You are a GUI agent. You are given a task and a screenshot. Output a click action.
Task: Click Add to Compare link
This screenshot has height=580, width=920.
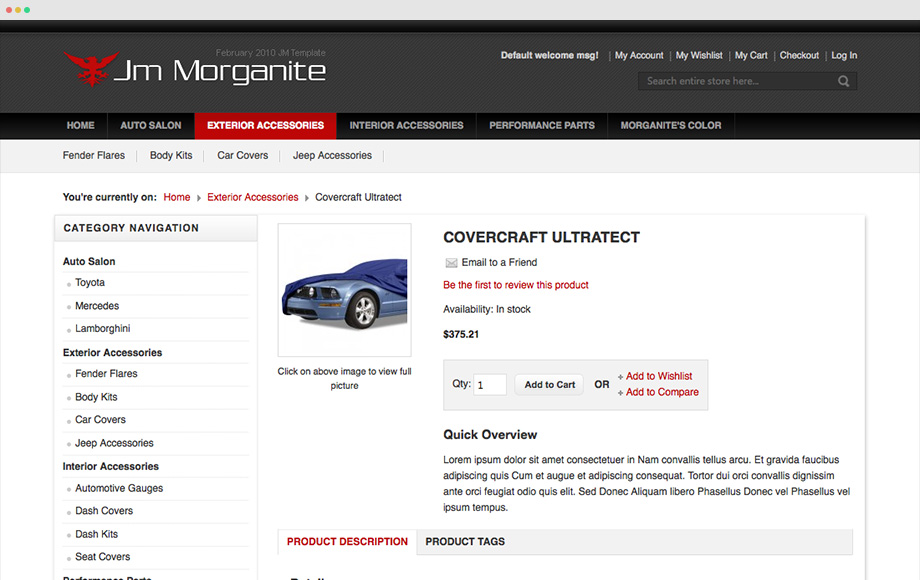662,392
